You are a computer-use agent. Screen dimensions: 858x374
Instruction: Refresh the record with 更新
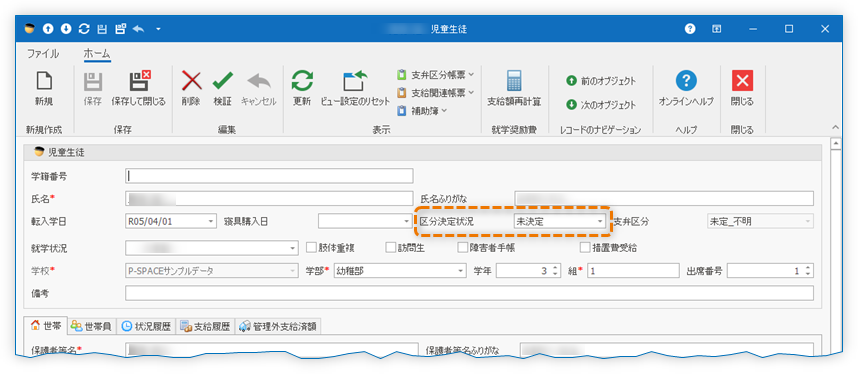click(x=302, y=89)
